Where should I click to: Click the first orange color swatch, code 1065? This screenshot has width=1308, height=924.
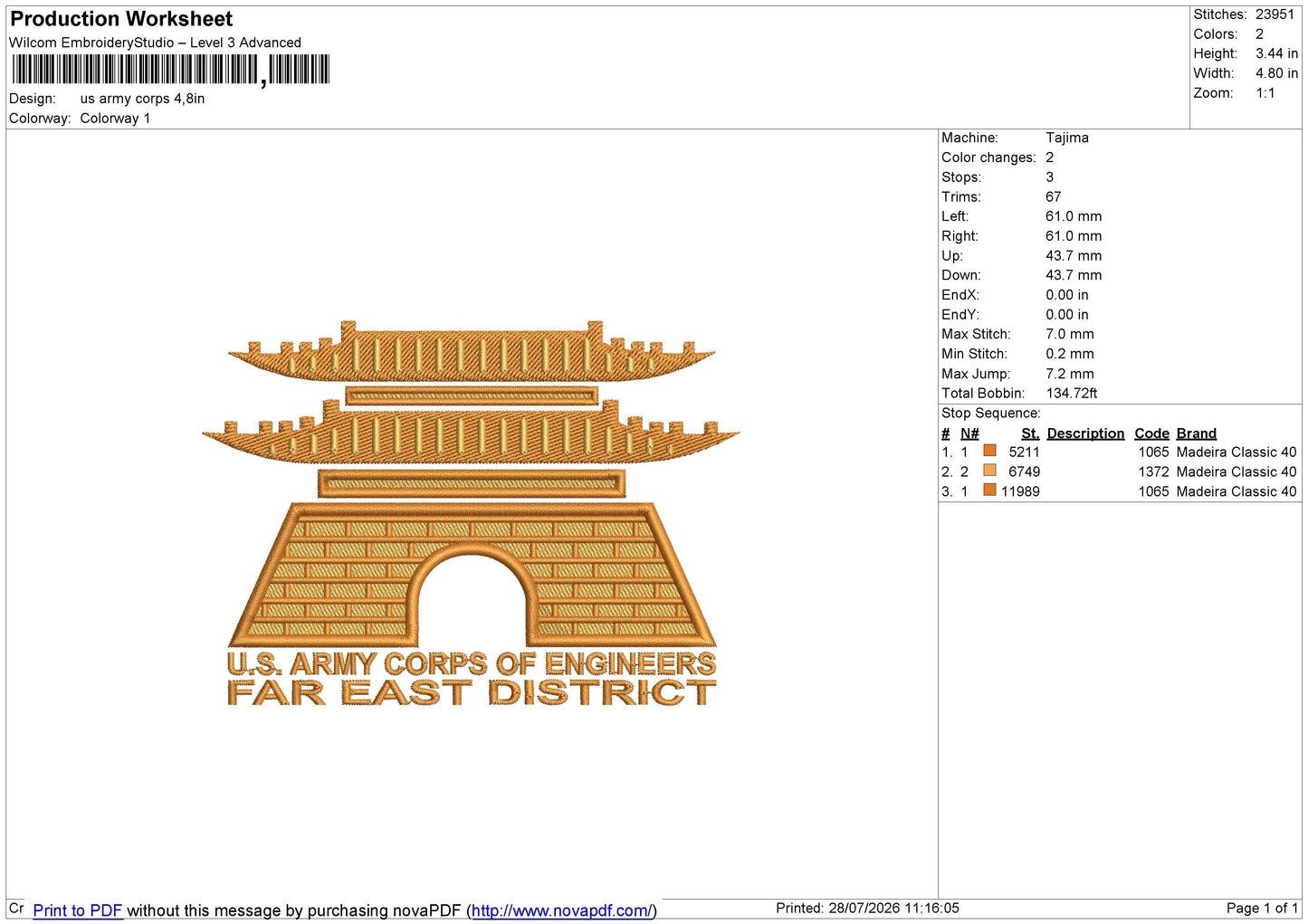989,451
